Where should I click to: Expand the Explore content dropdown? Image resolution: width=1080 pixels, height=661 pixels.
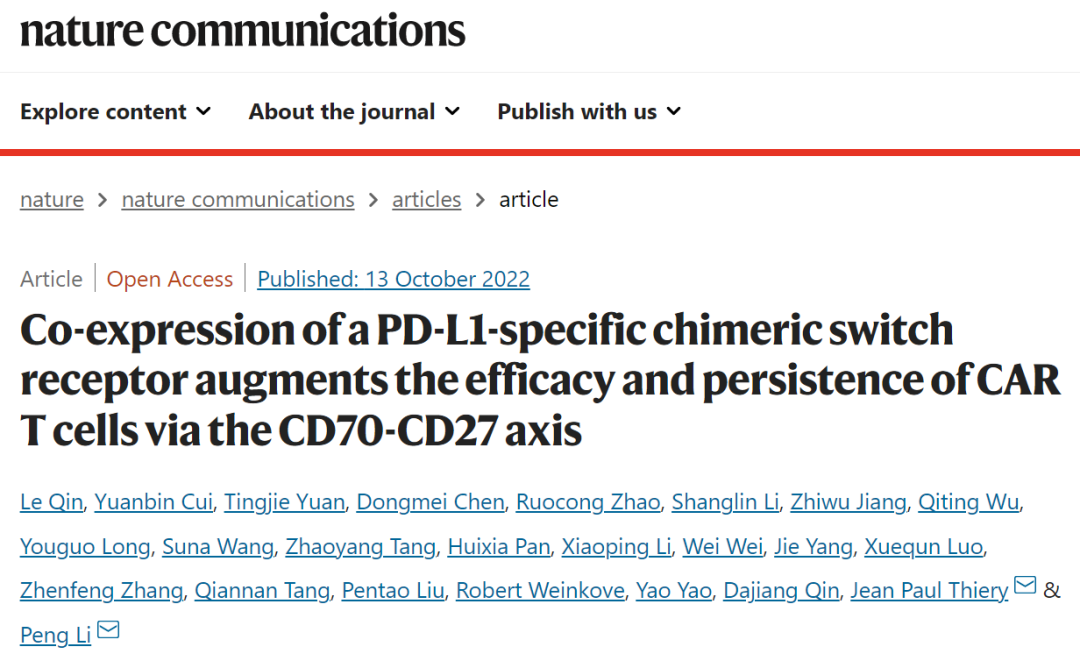115,112
